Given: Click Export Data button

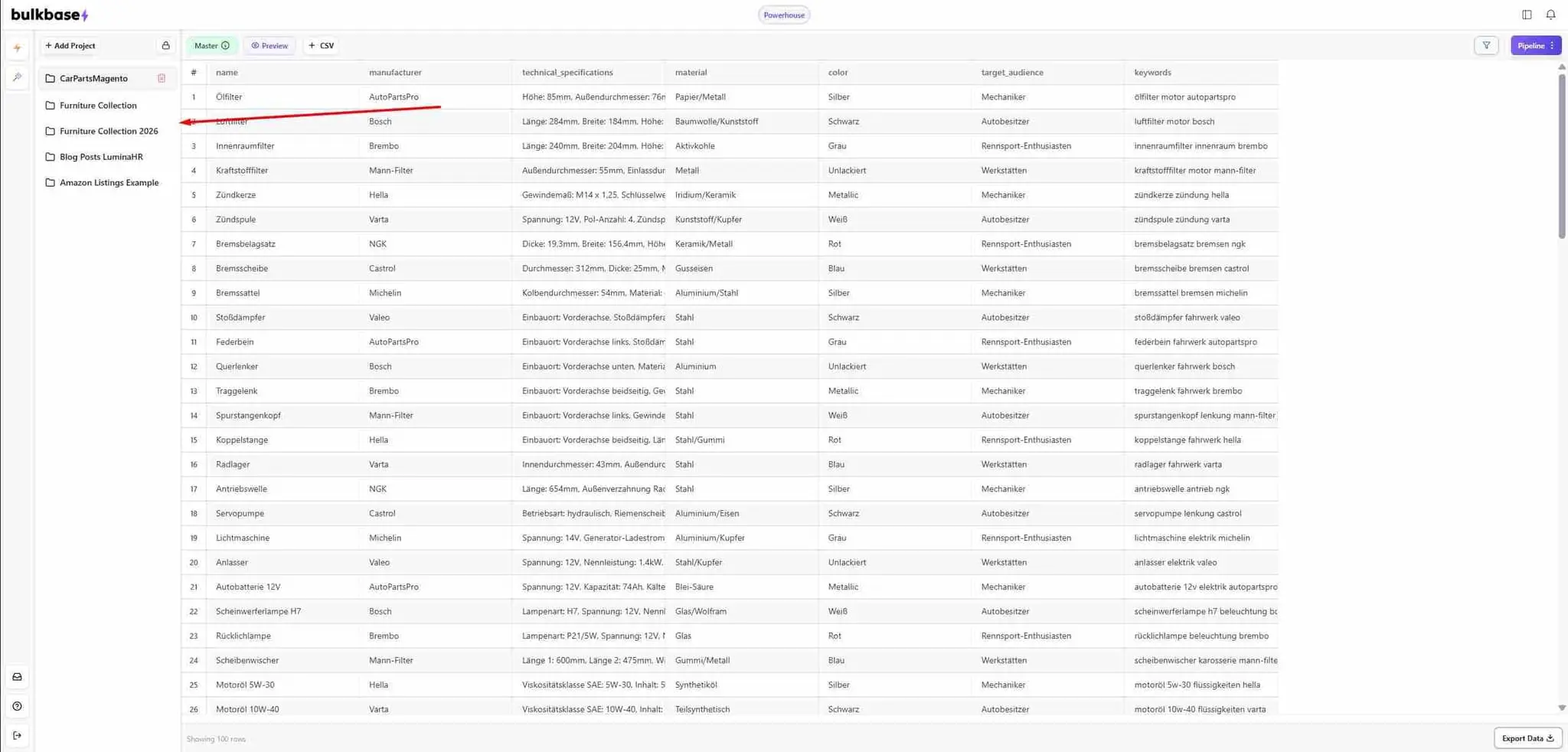Looking at the screenshot, I should pyautogui.click(x=1527, y=738).
